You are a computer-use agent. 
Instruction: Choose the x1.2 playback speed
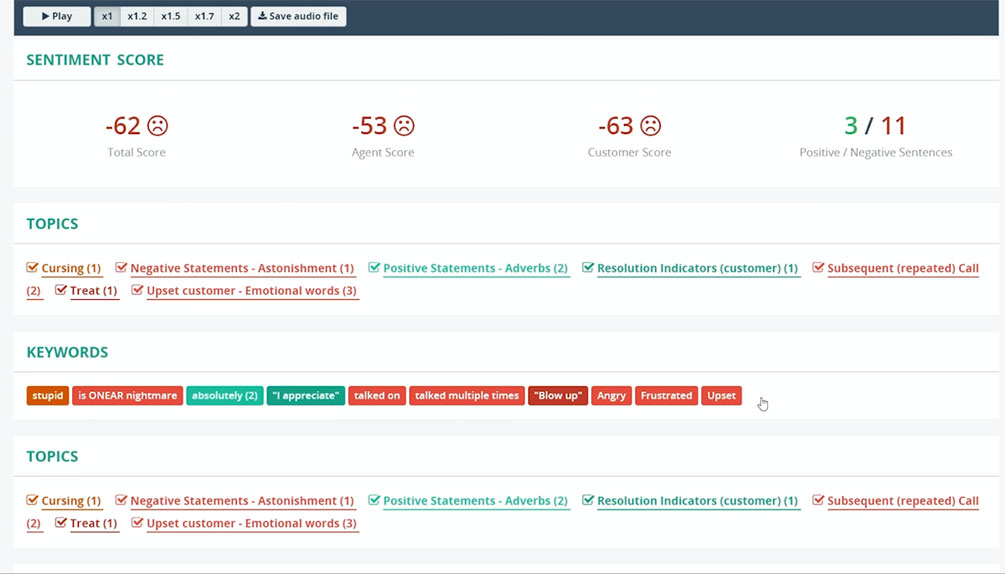tap(137, 16)
